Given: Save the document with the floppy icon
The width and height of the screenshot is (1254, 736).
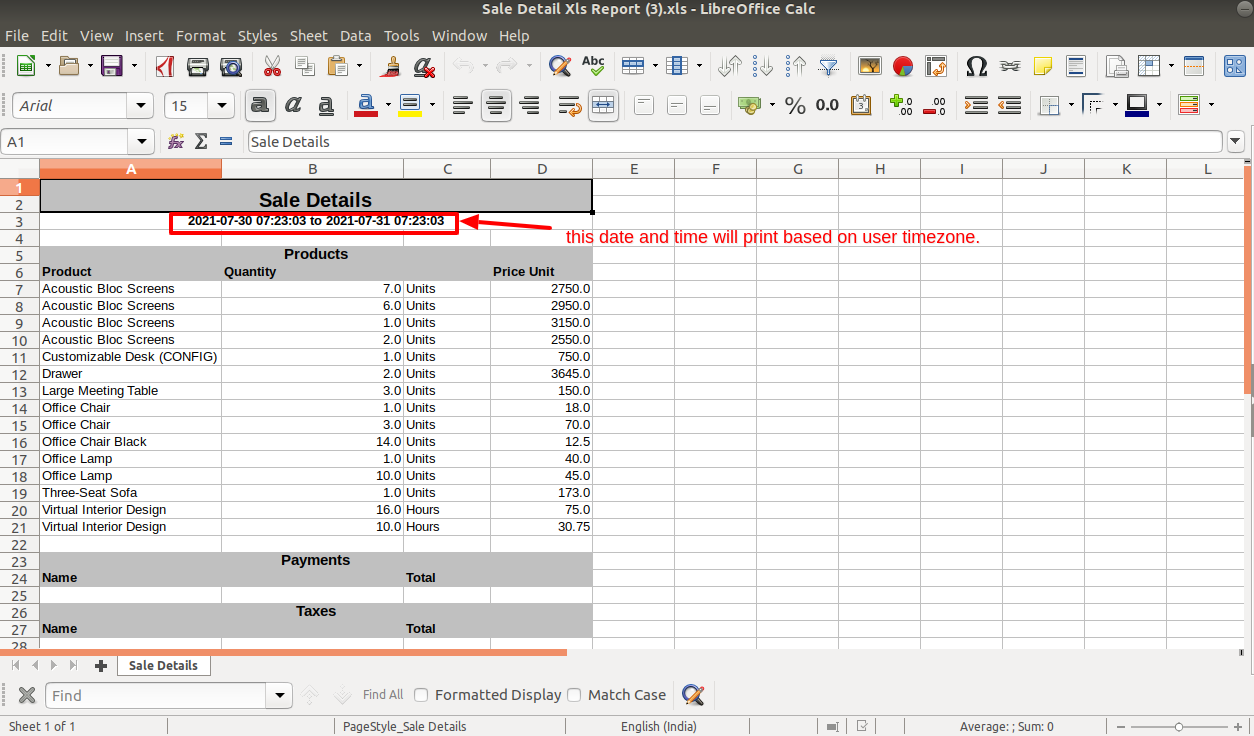Looking at the screenshot, I should click(112, 67).
